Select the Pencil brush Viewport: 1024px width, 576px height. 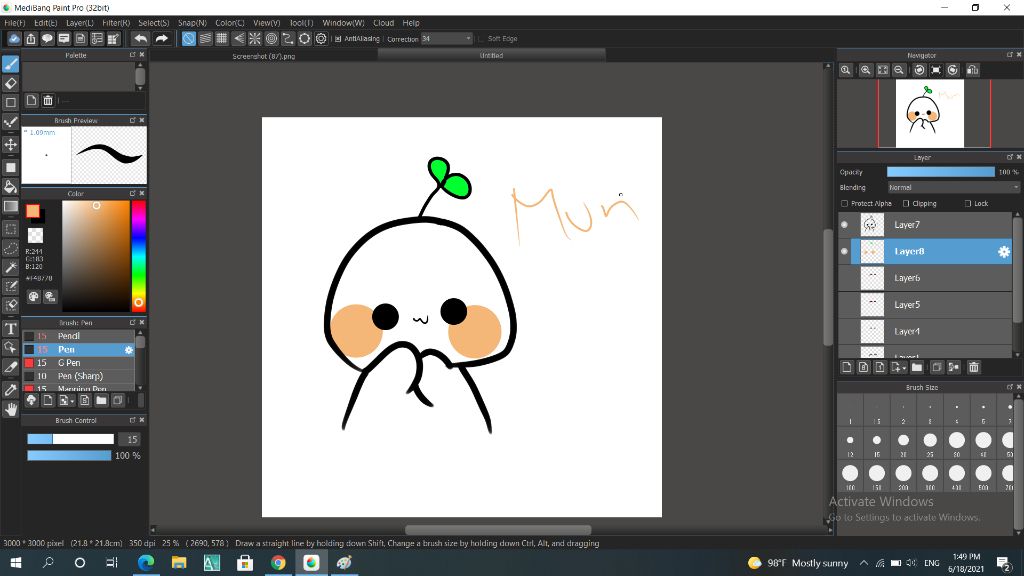click(78, 336)
